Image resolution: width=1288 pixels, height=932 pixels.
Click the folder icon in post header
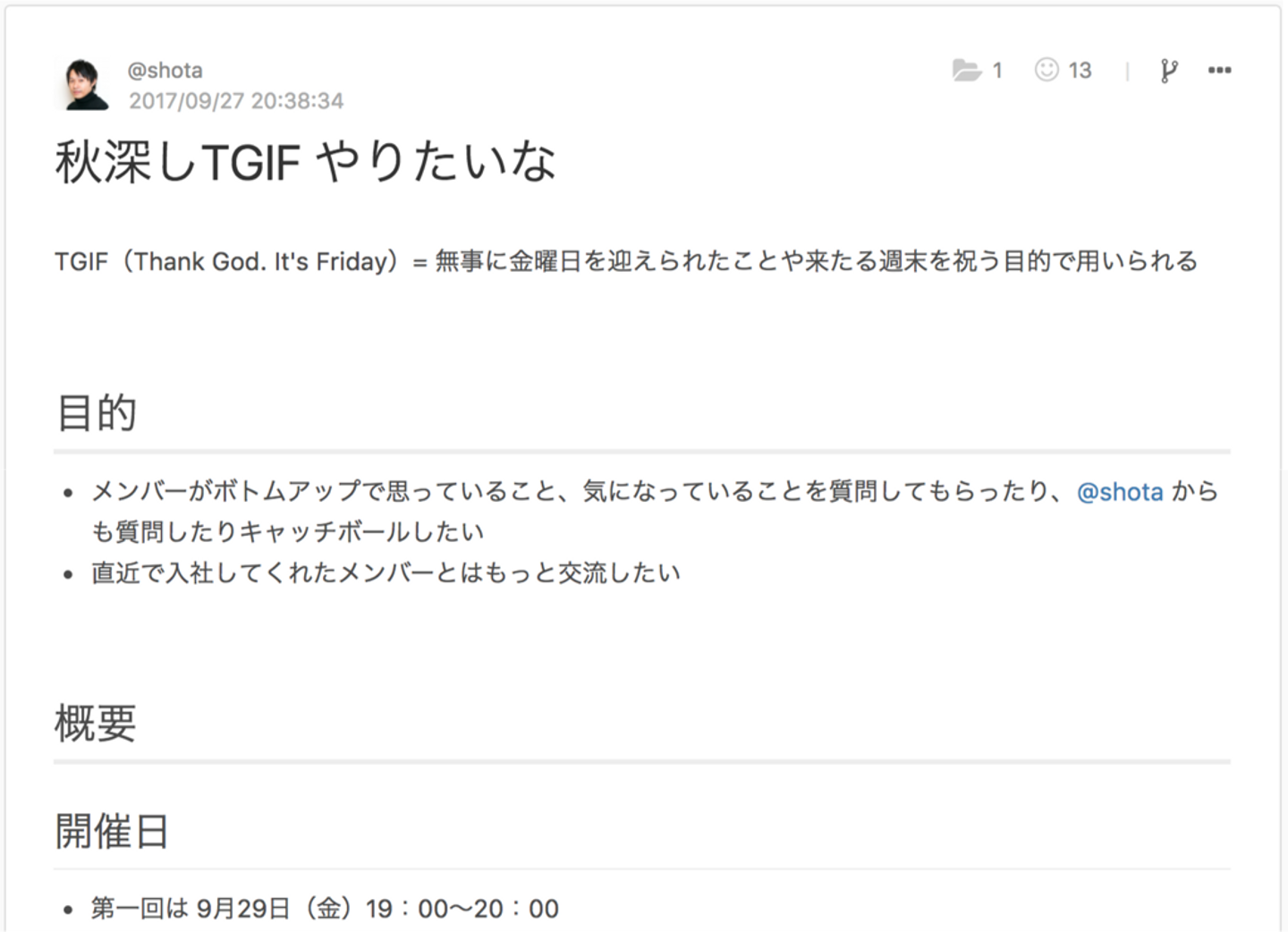pyautogui.click(x=966, y=70)
